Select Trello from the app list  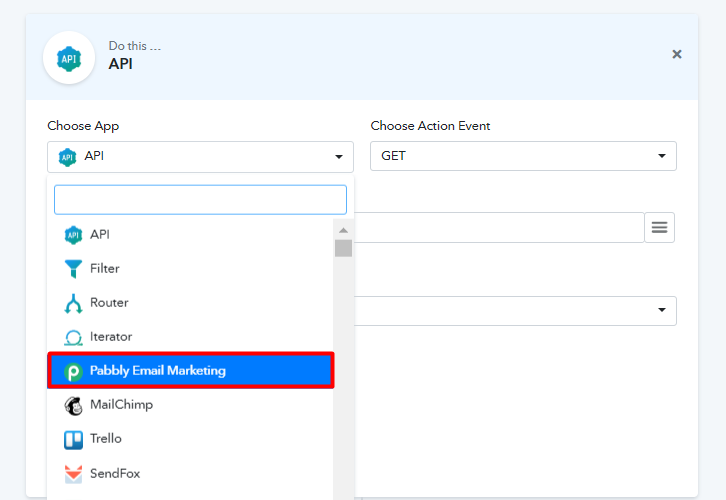tap(190, 439)
